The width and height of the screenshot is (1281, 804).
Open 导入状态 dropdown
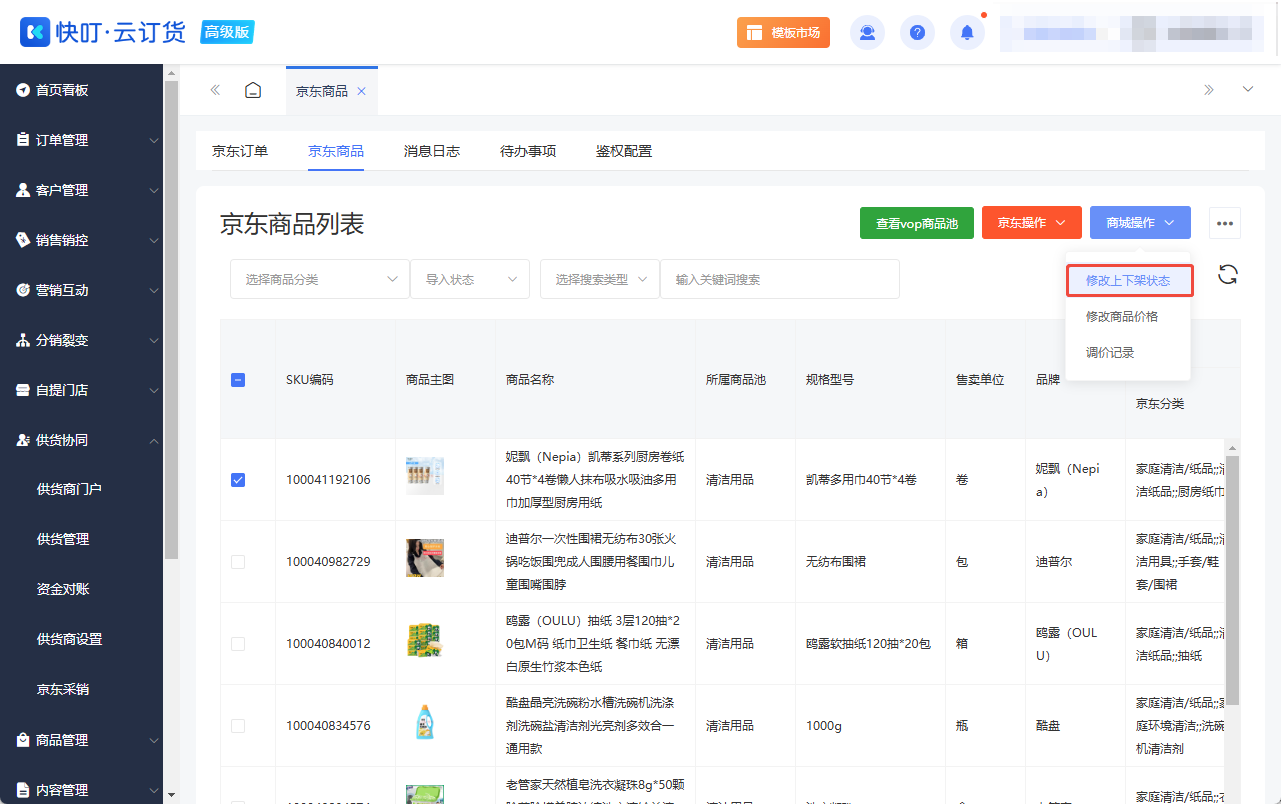470,279
